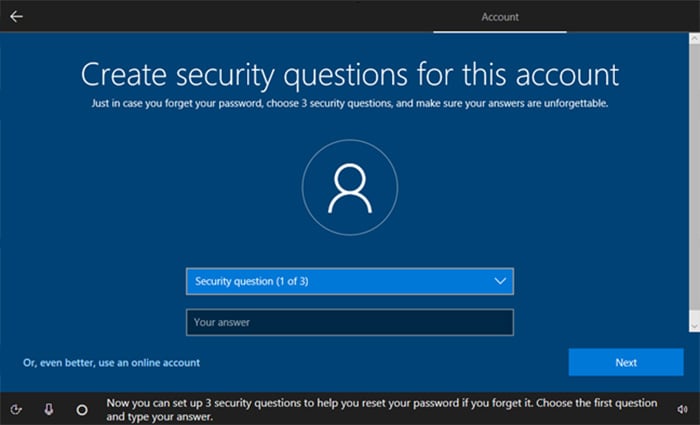This screenshot has width=700, height=425.
Task: Focus the 'Your answer' text field
Action: pyautogui.click(x=350, y=322)
